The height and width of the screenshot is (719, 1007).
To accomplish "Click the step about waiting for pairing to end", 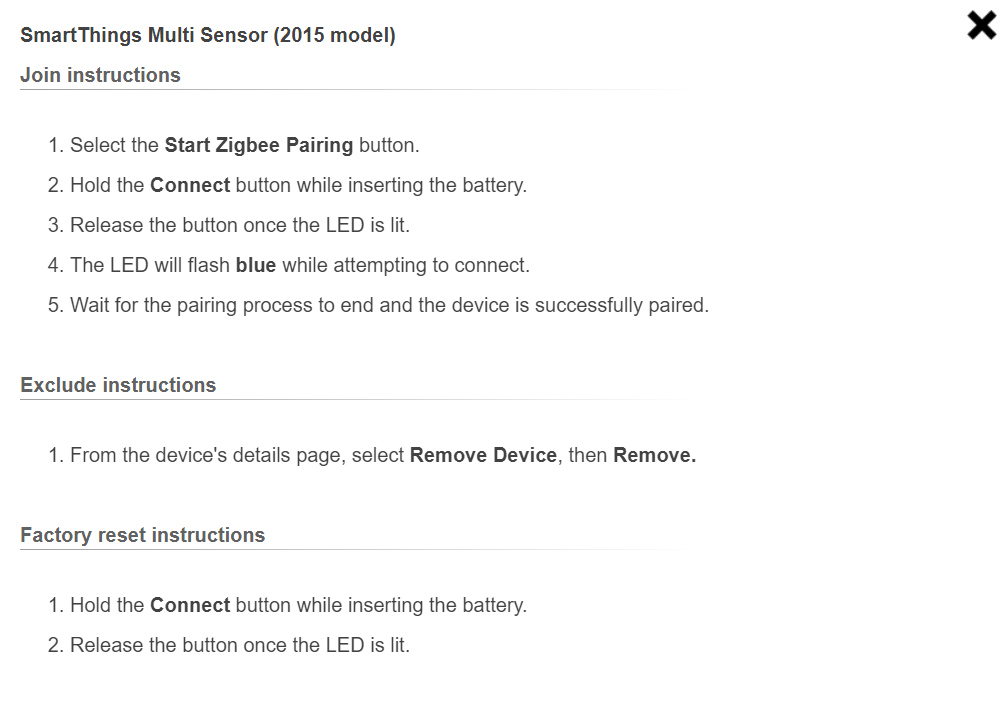I will click(x=389, y=305).
